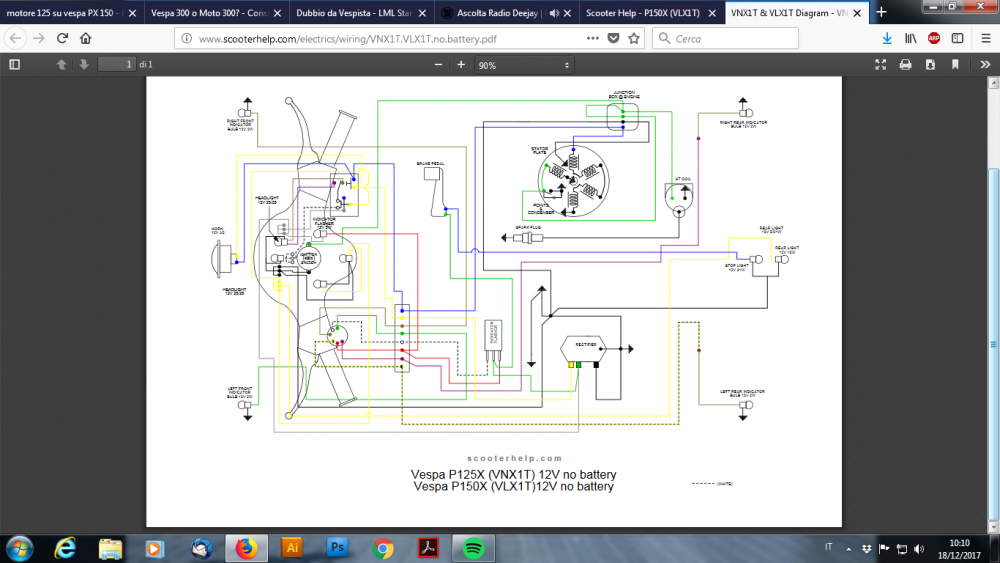Image resolution: width=1000 pixels, height=563 pixels.
Task: Save page to Pocket
Action: pyautogui.click(x=614, y=38)
